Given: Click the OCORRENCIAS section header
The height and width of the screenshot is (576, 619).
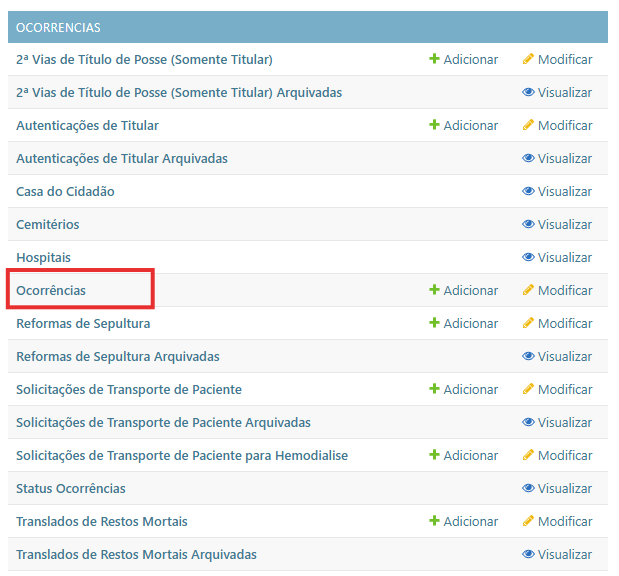Looking at the screenshot, I should [58, 27].
